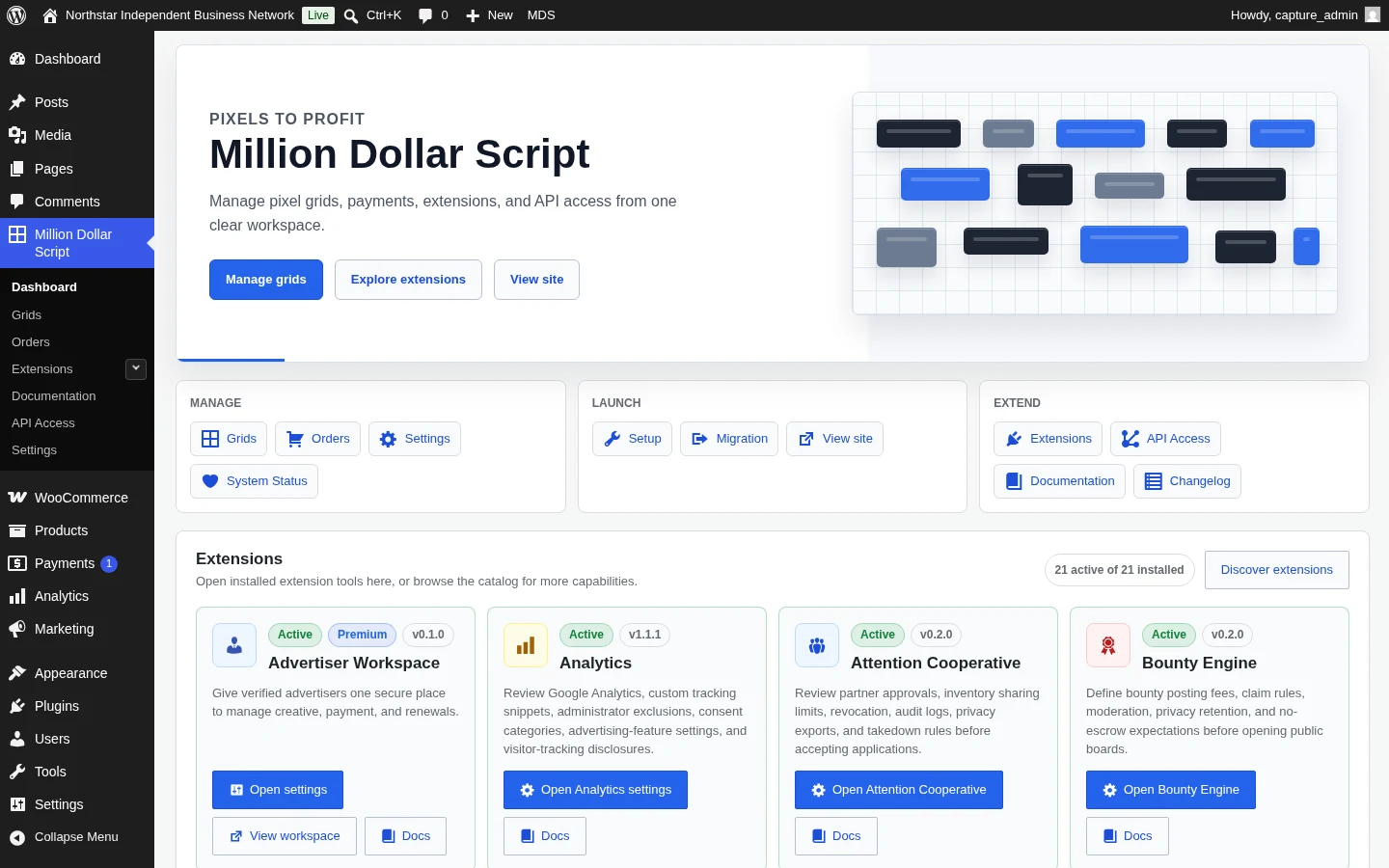Open Docs for Attention Cooperative
The image size is (1389, 868).
click(x=836, y=836)
